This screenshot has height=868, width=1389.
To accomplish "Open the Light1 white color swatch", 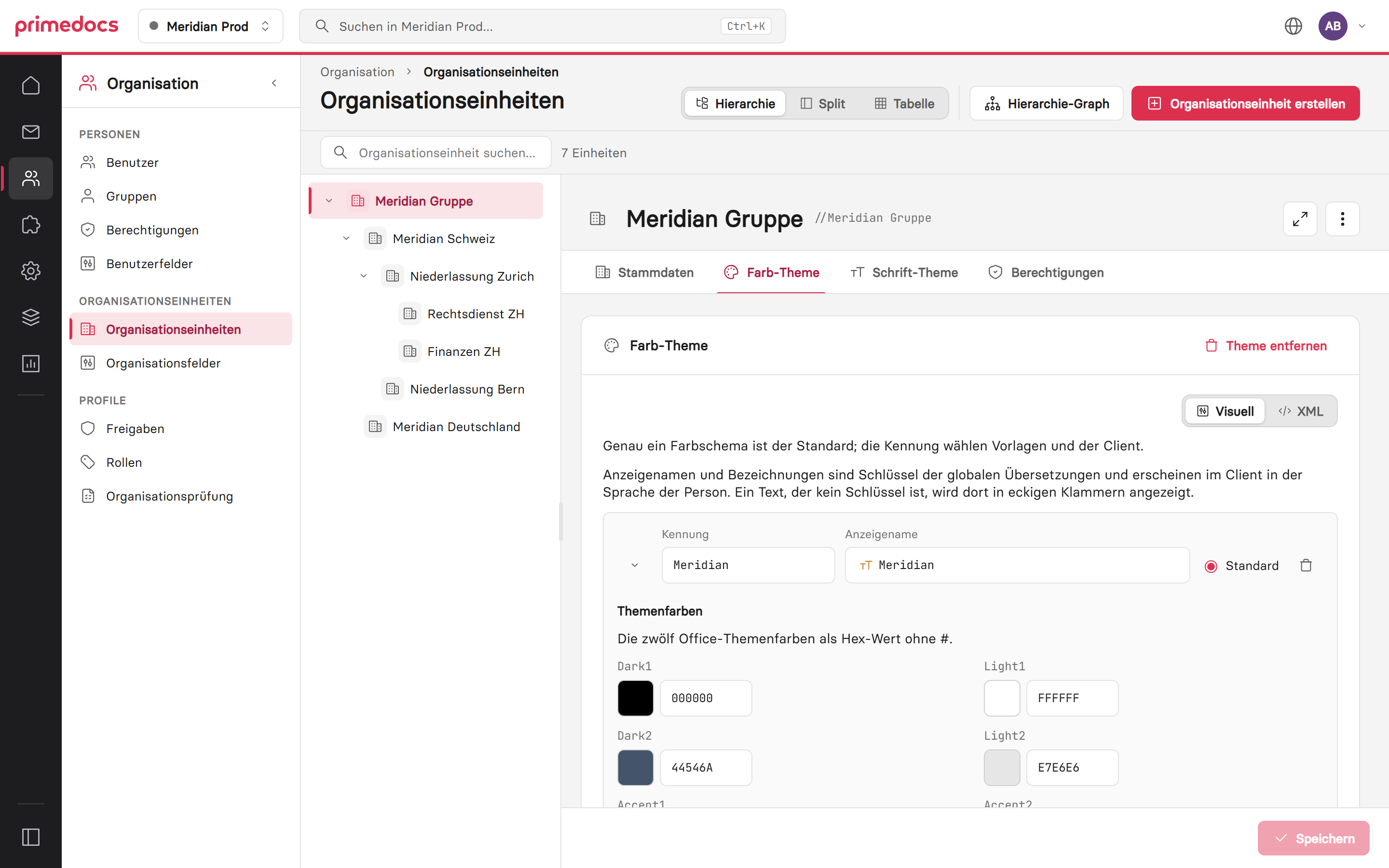I will pos(1002,698).
